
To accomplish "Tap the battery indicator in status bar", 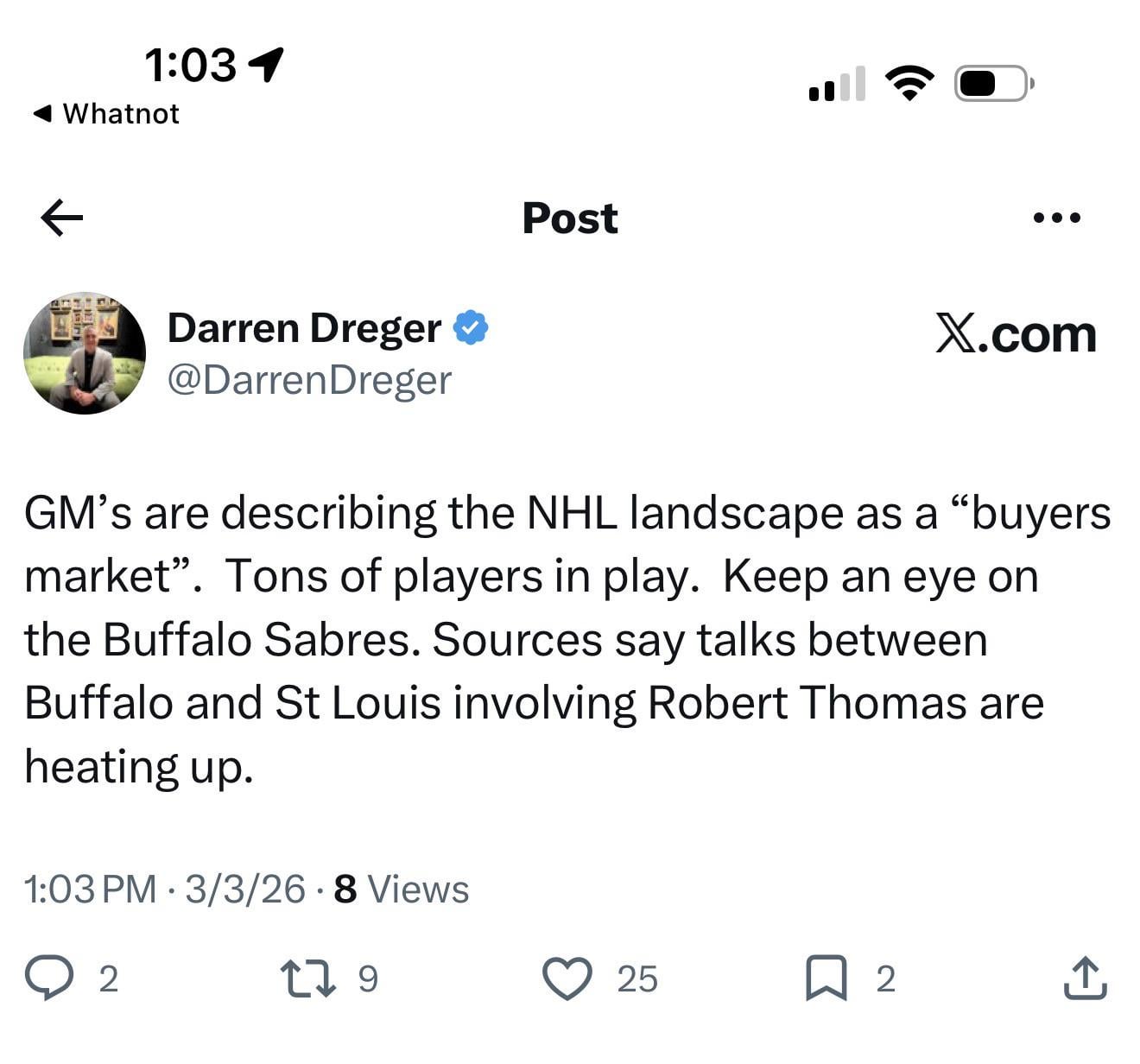I will [993, 84].
